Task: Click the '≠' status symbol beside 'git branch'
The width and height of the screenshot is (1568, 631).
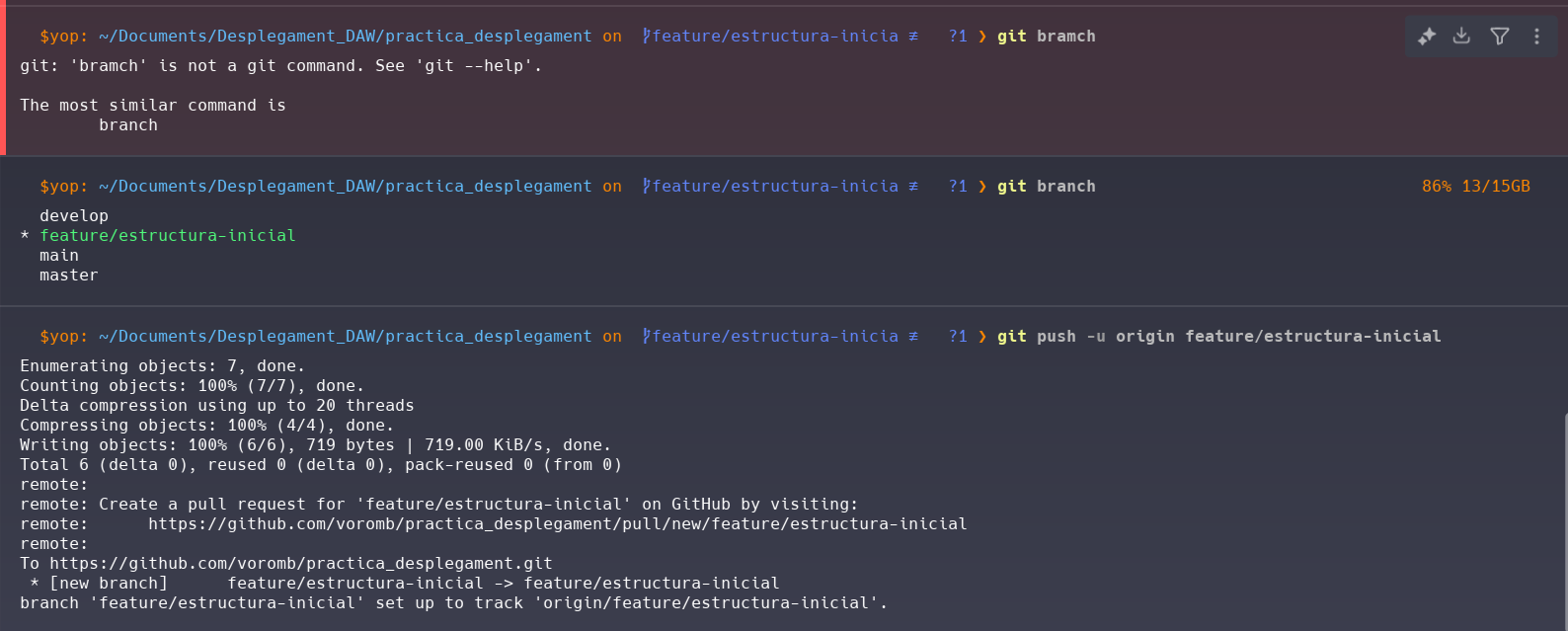Action: pos(913,187)
